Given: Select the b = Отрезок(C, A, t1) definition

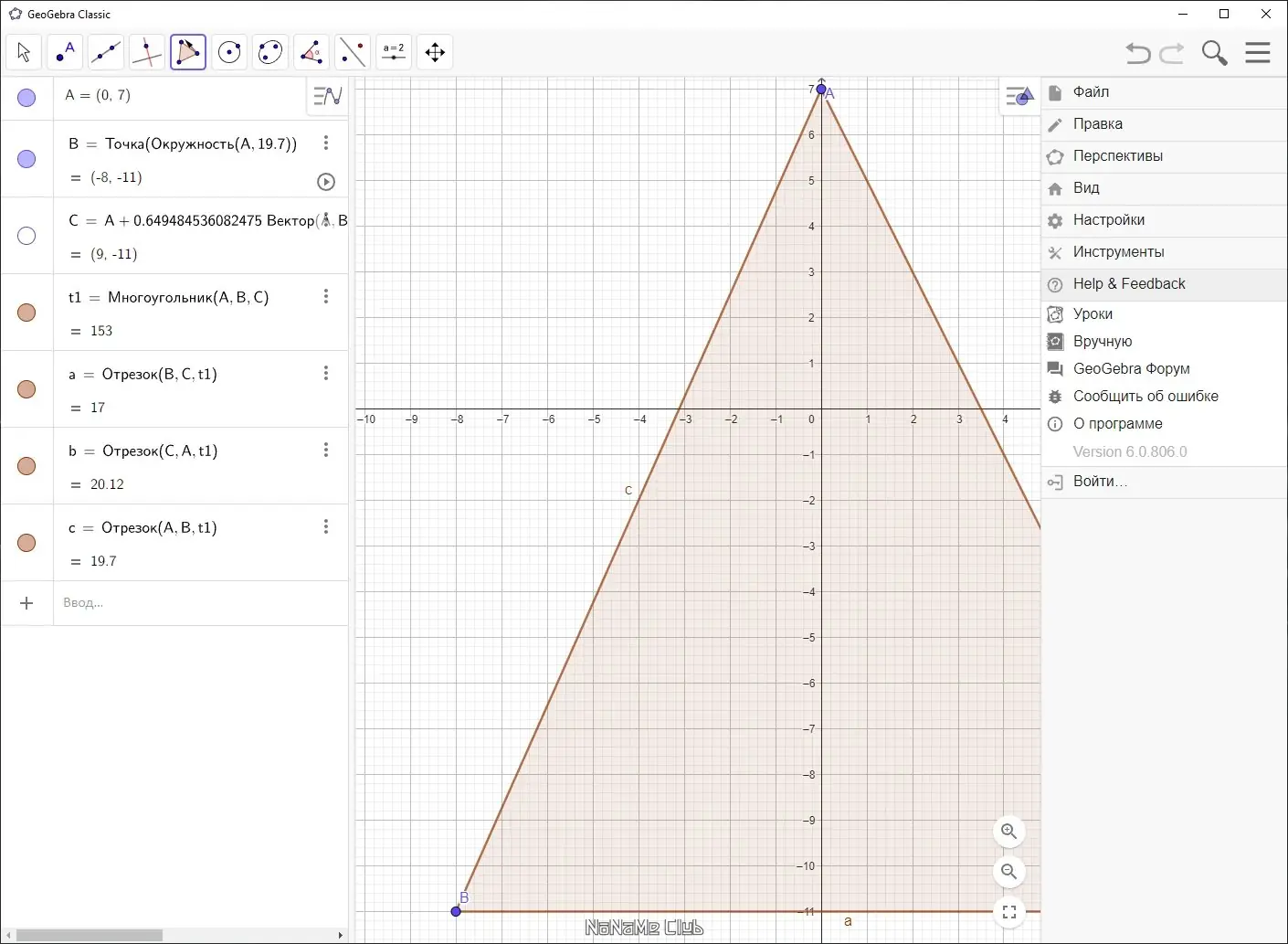Looking at the screenshot, I should [x=143, y=451].
